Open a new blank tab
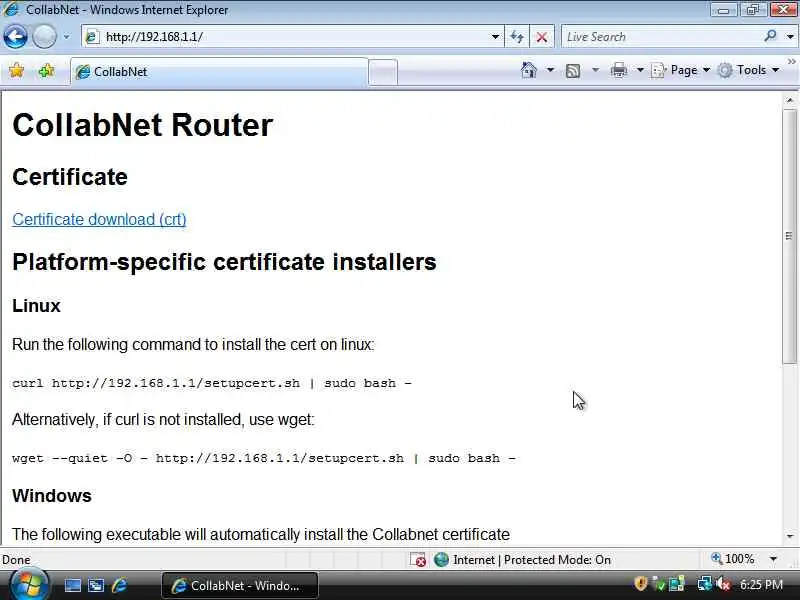This screenshot has height=600, width=800. [x=383, y=72]
